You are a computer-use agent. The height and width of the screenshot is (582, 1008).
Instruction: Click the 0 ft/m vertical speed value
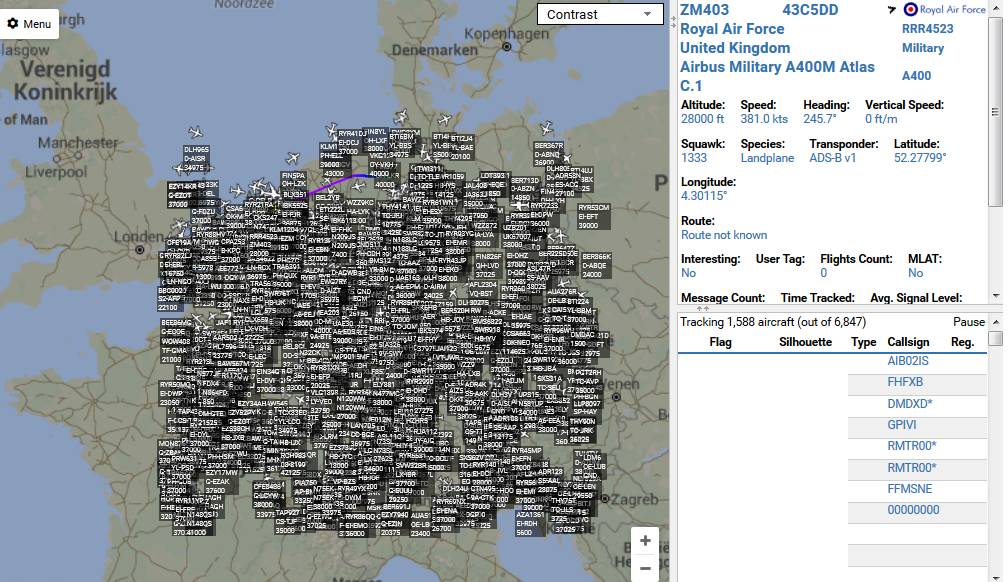coord(881,119)
